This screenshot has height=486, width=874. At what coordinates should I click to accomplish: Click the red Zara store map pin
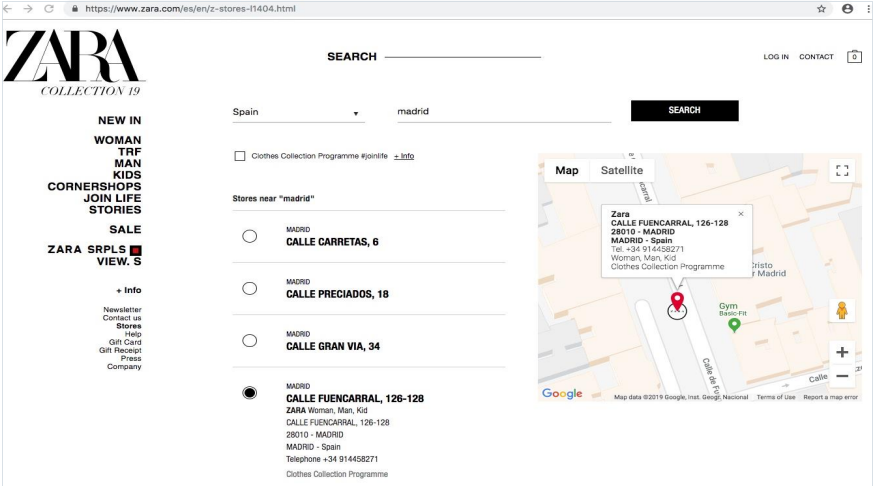click(677, 301)
